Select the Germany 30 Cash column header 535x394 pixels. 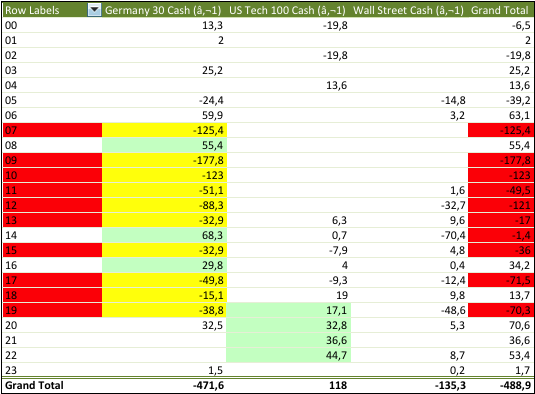[164, 10]
